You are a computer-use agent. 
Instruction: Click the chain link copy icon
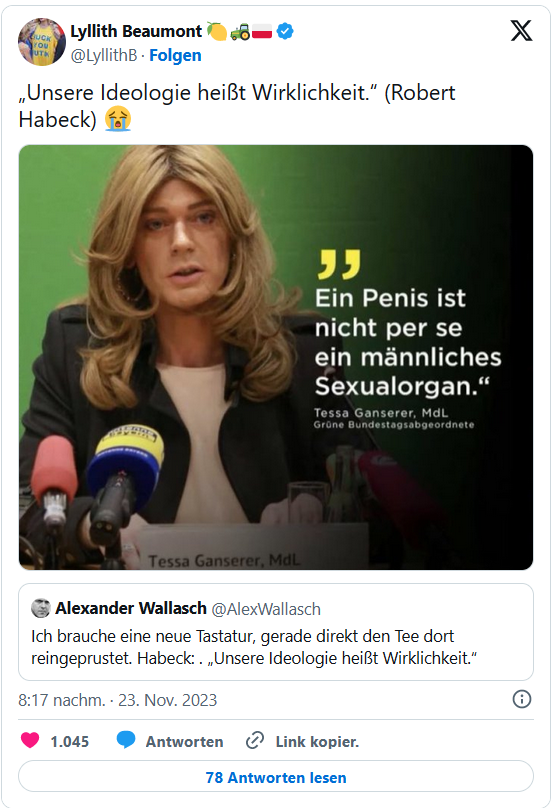pyautogui.click(x=255, y=740)
